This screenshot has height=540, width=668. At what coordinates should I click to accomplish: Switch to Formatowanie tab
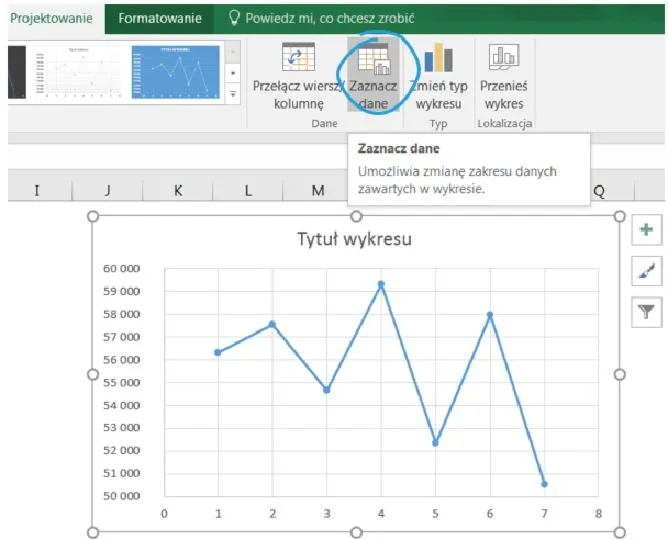(x=160, y=18)
